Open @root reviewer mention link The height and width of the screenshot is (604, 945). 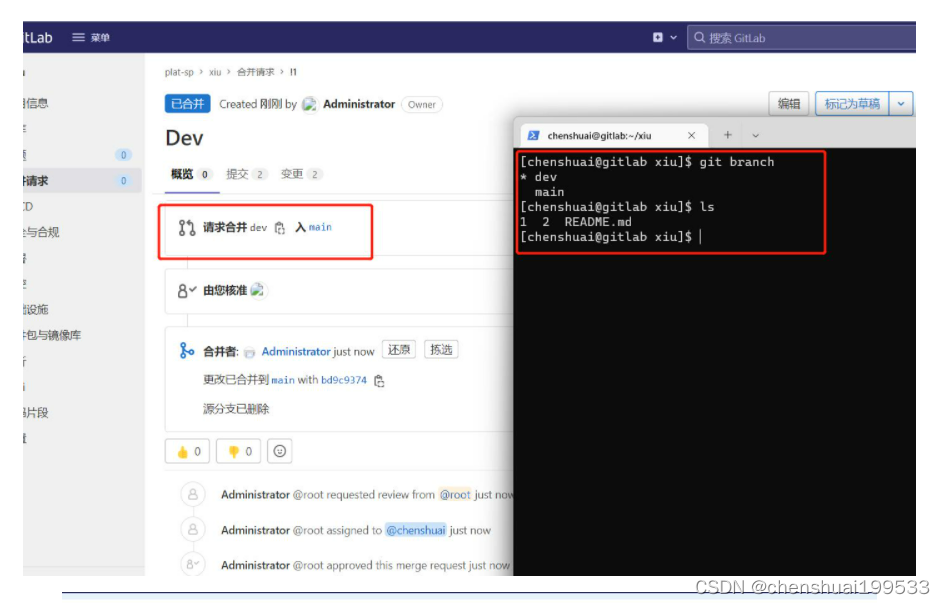[x=455, y=495]
